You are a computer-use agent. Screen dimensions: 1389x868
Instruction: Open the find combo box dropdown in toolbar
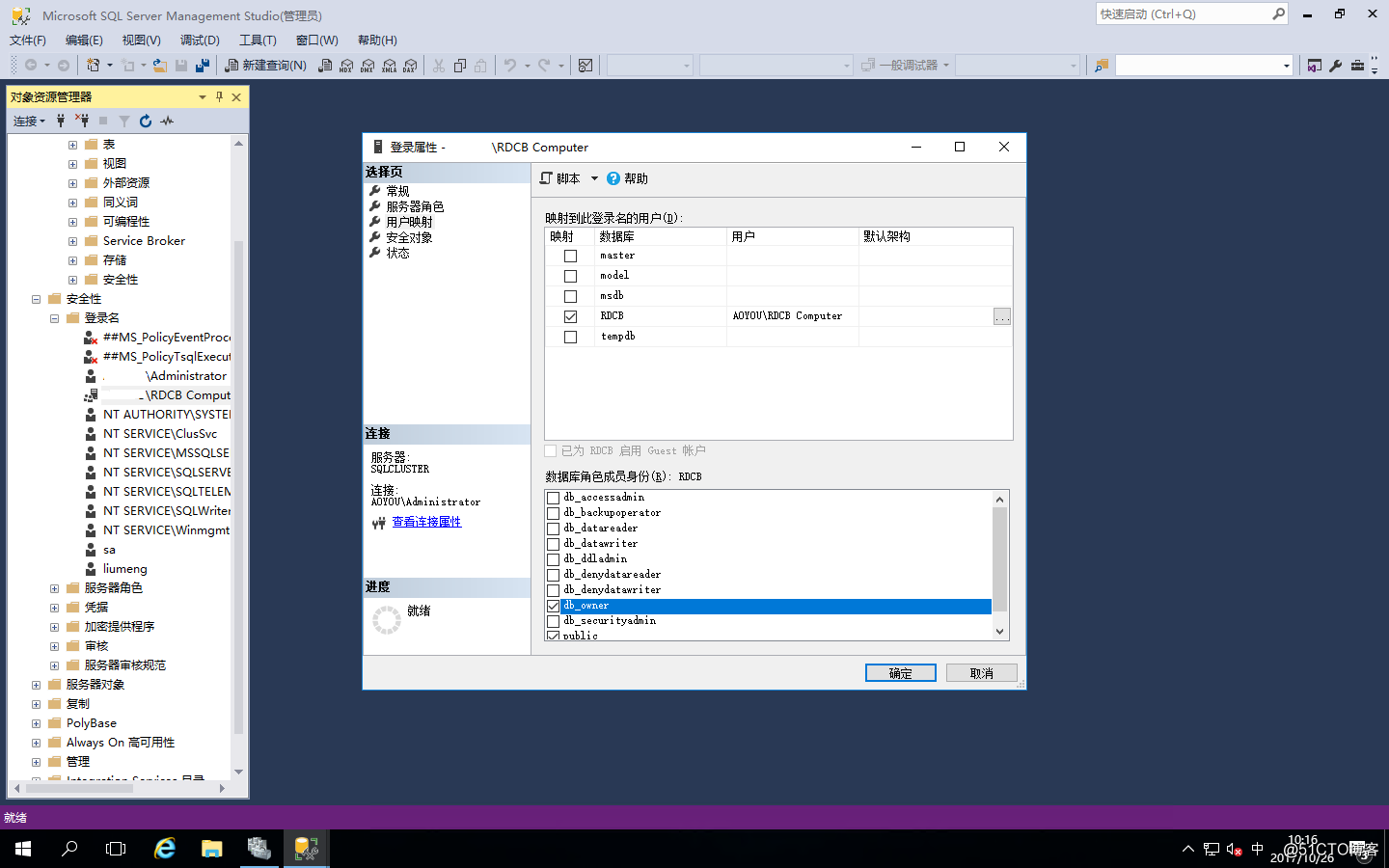1286,66
